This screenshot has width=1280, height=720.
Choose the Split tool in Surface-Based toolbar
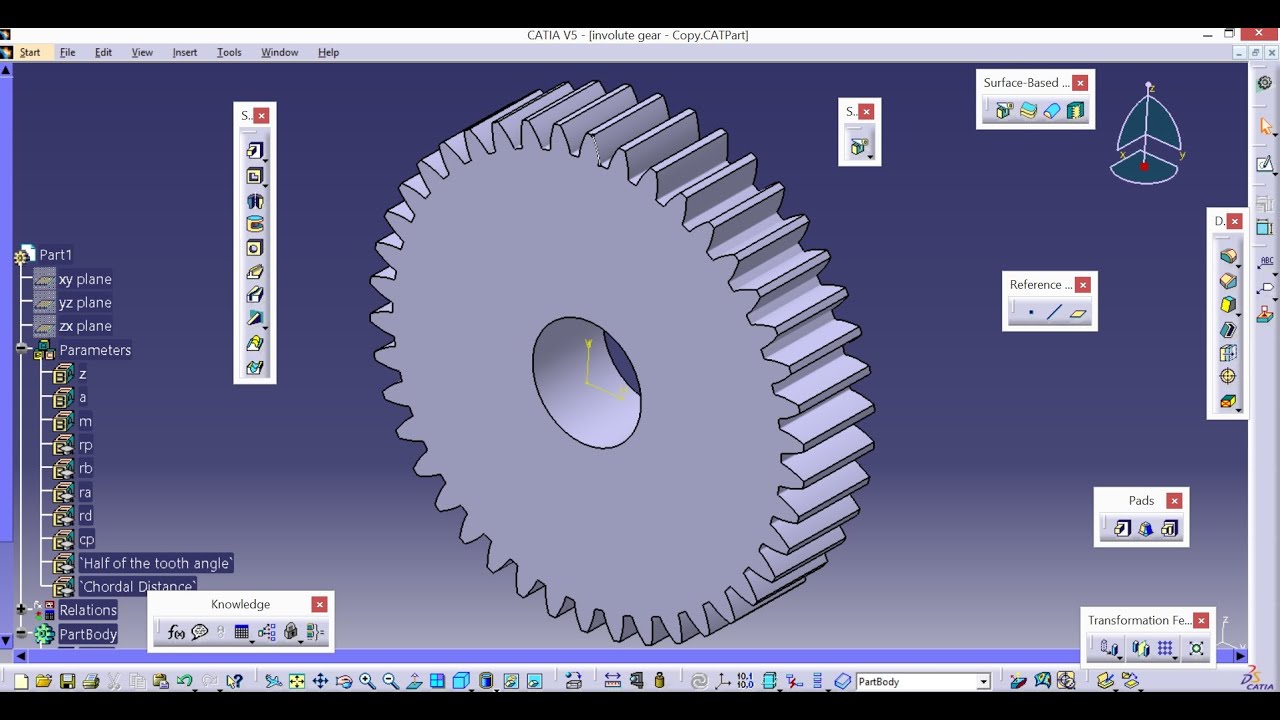tap(1004, 111)
